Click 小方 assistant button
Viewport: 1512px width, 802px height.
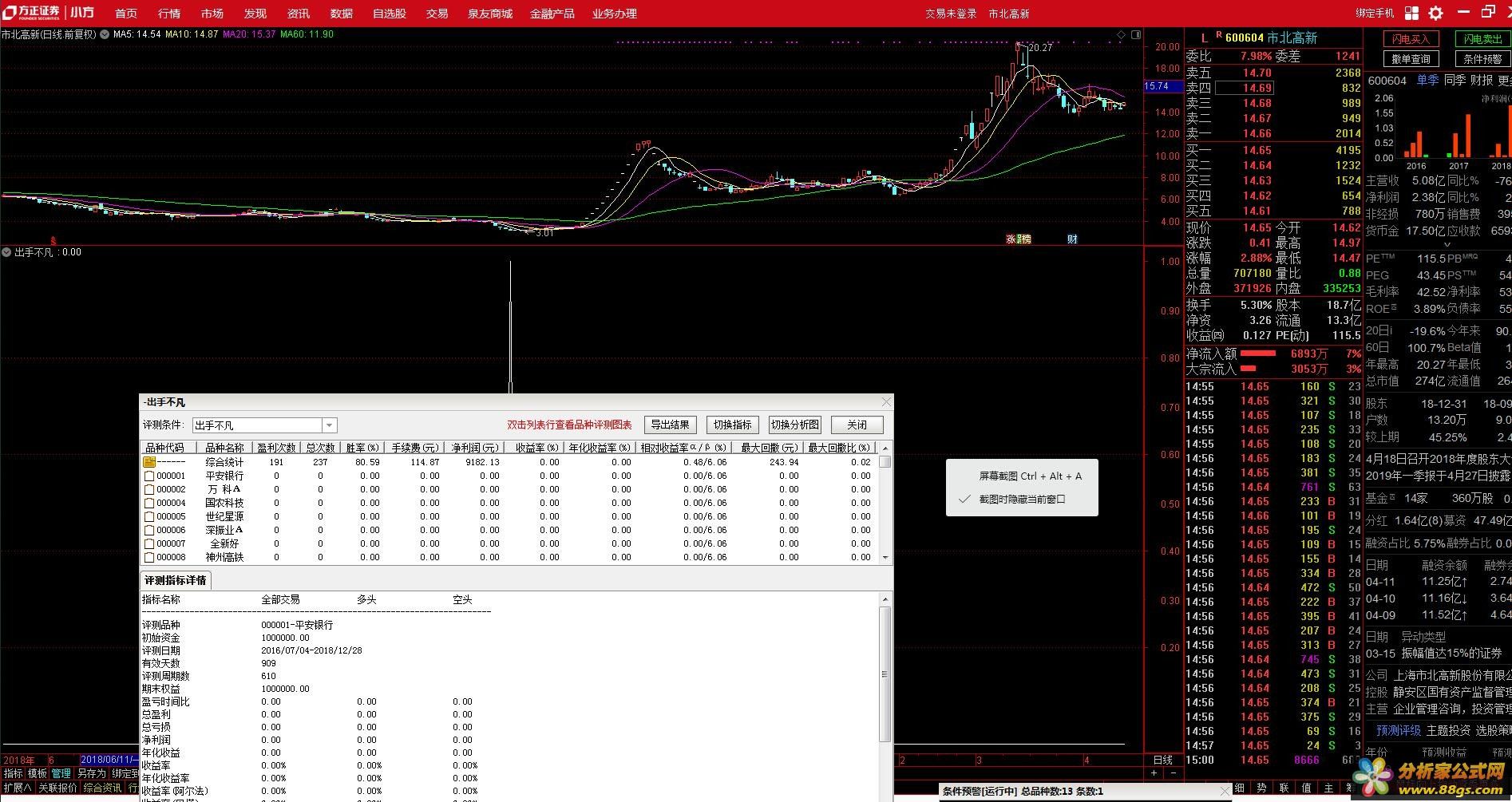(x=81, y=13)
